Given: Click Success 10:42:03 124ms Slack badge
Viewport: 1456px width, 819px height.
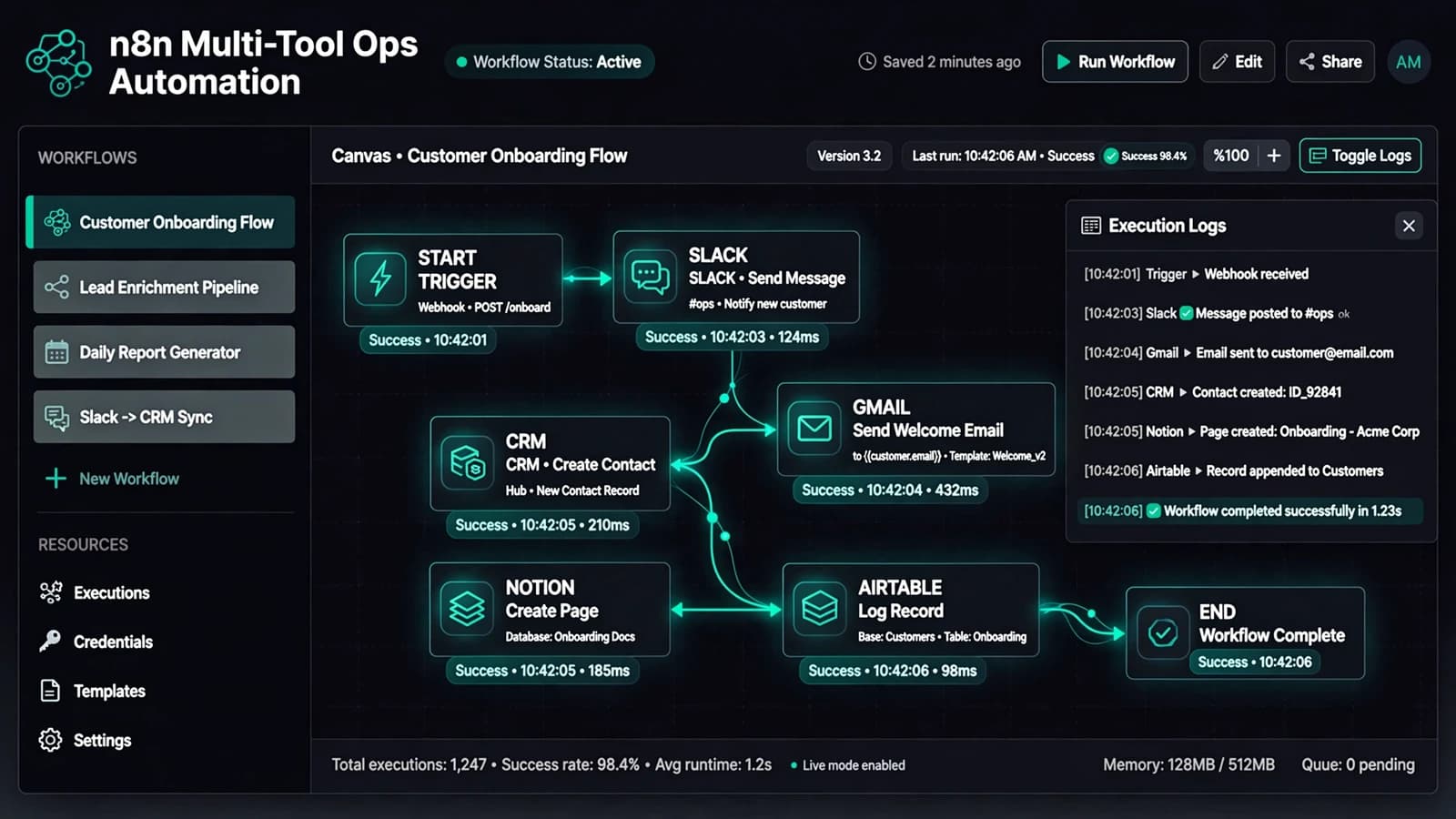Looking at the screenshot, I should 732,337.
